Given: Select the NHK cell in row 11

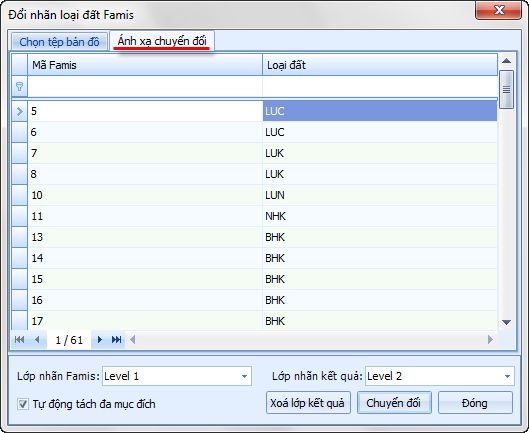Looking at the screenshot, I should coord(380,216).
